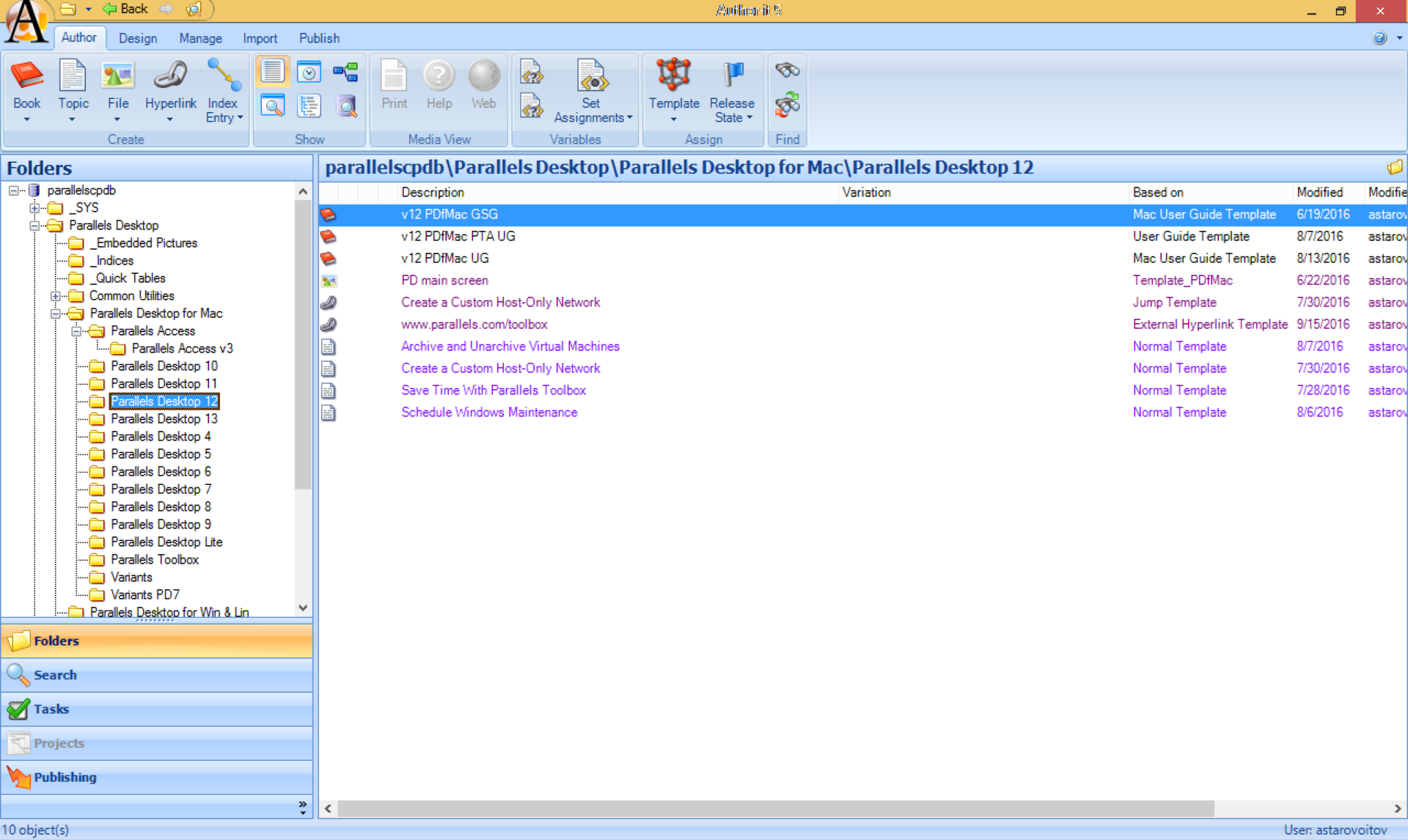The width and height of the screenshot is (1408, 840).
Task: Select Schedule Windows Maintenance topic row
Action: tap(862, 412)
